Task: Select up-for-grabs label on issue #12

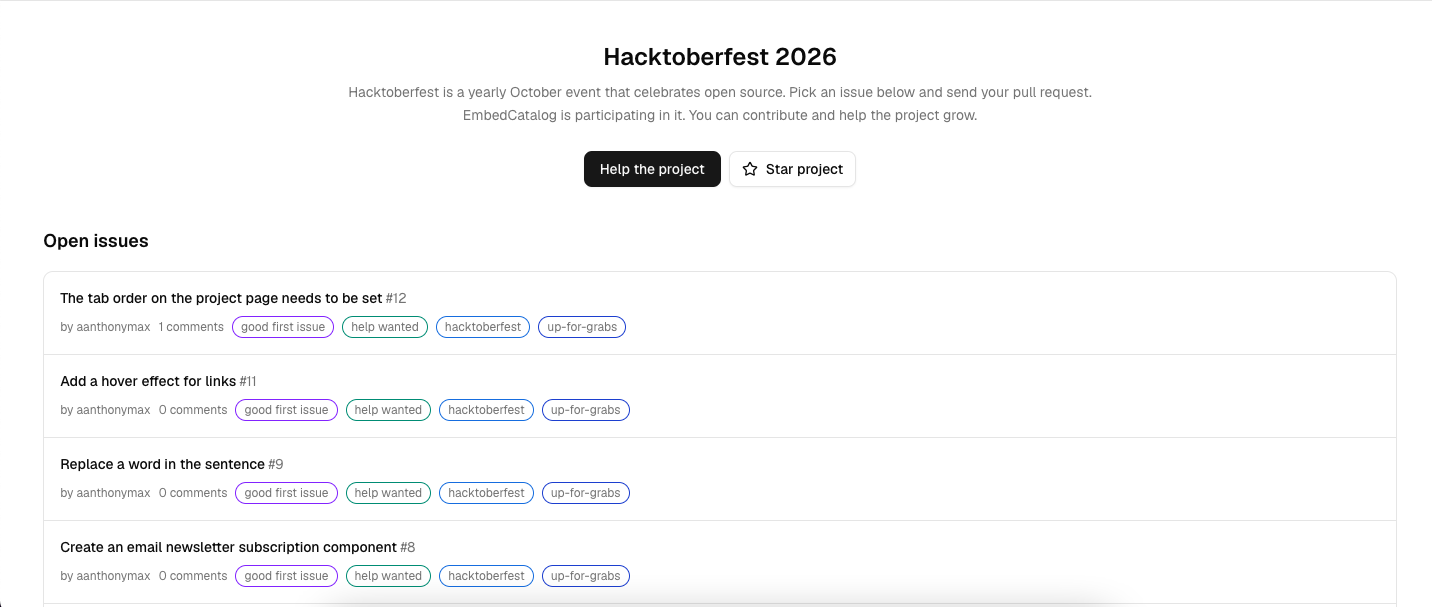Action: (x=582, y=327)
